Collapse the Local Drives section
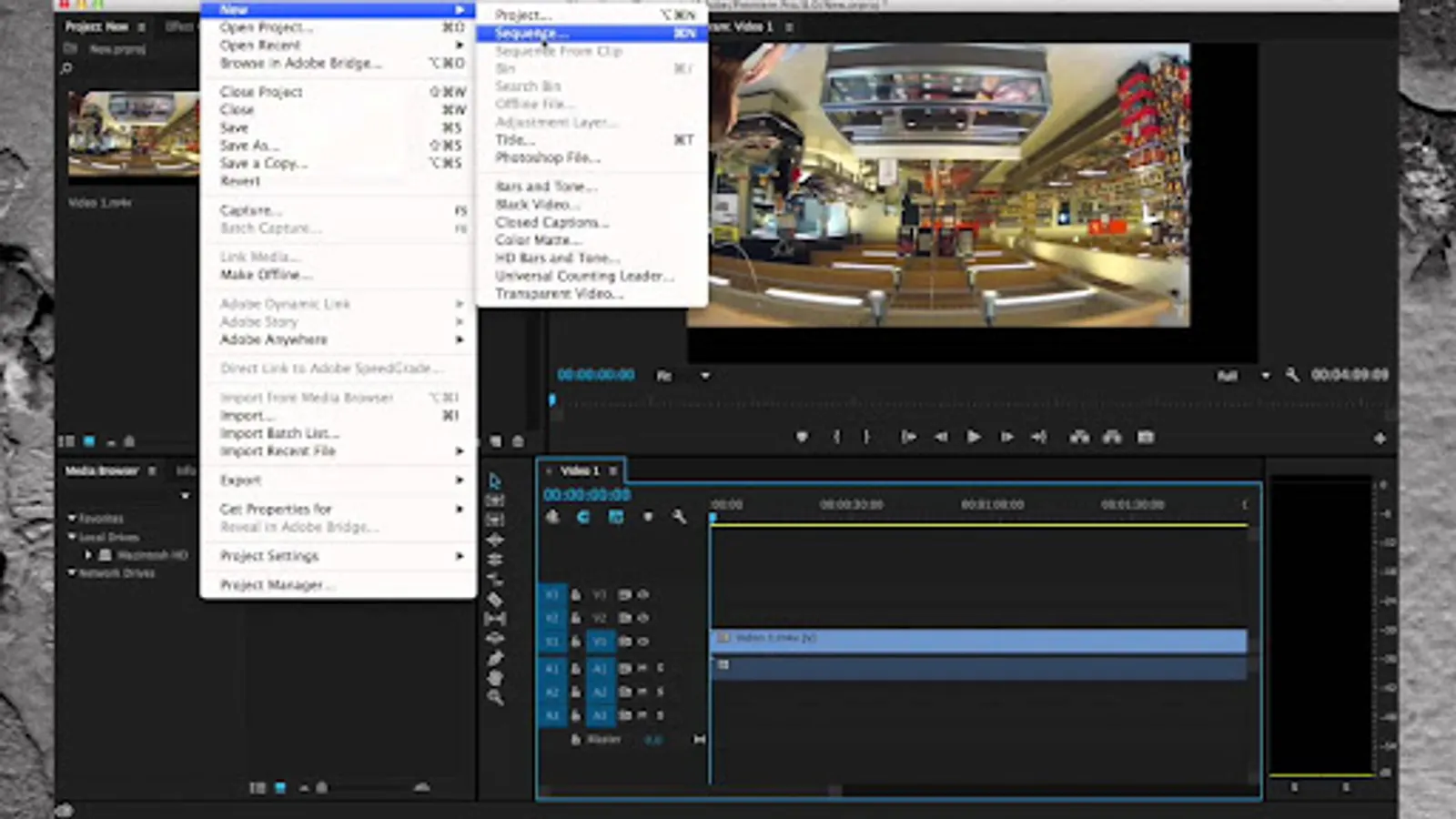The width and height of the screenshot is (1456, 819). (x=72, y=537)
